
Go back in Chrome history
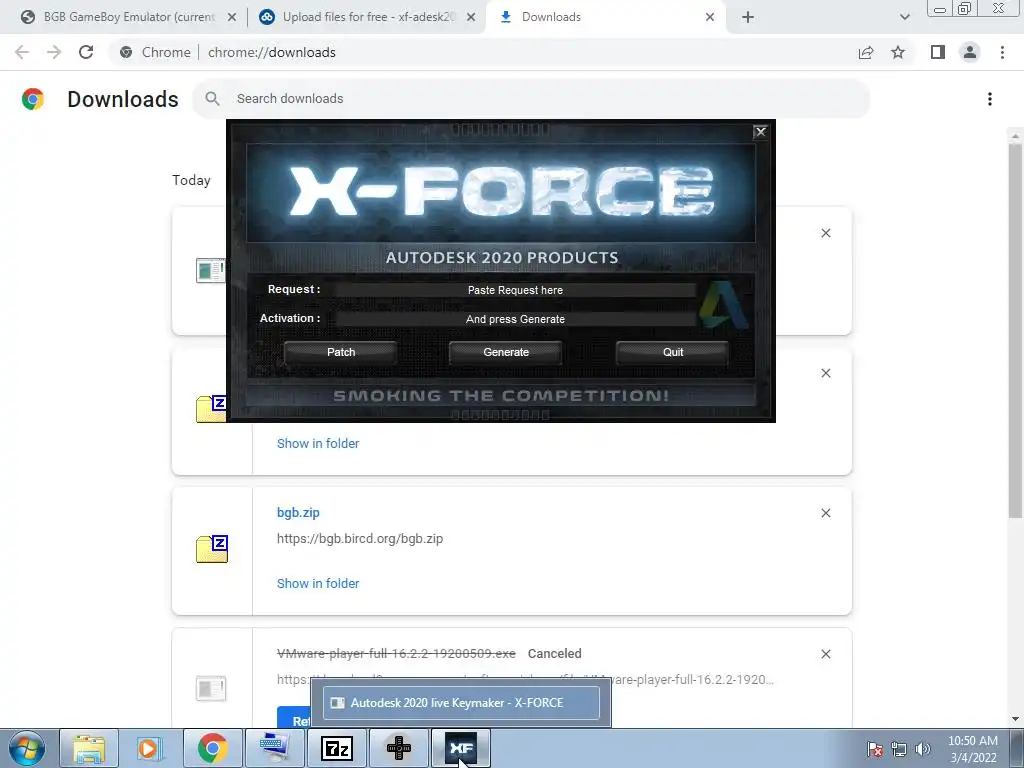click(22, 52)
